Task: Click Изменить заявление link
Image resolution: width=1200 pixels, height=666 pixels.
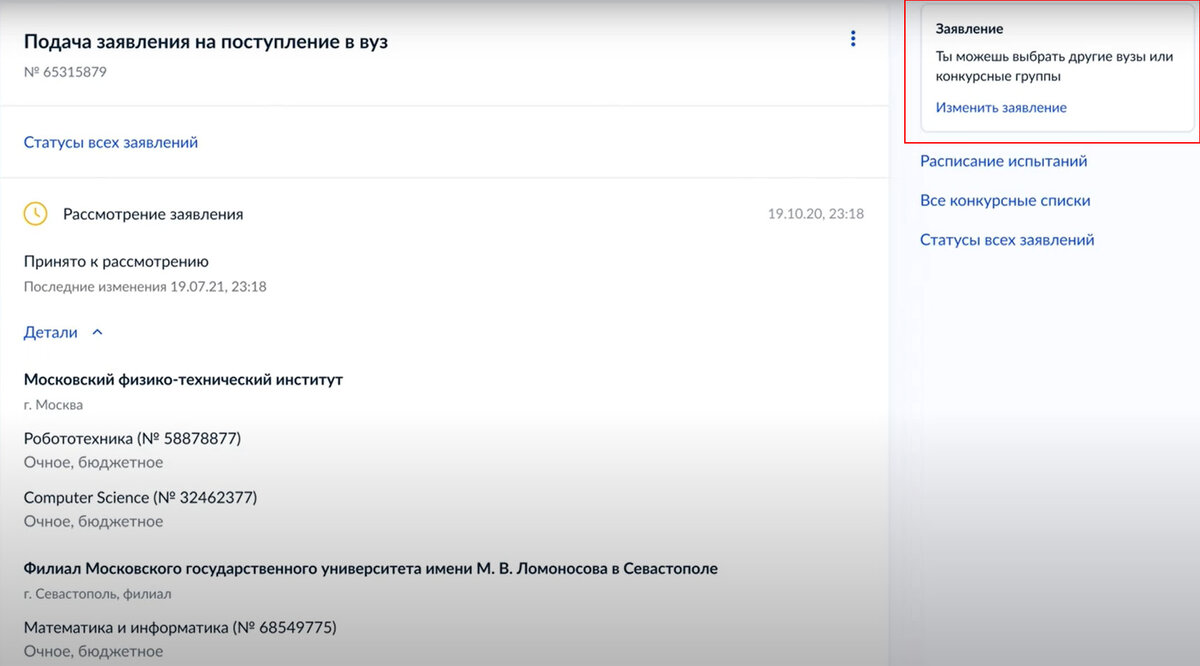Action: [1001, 108]
